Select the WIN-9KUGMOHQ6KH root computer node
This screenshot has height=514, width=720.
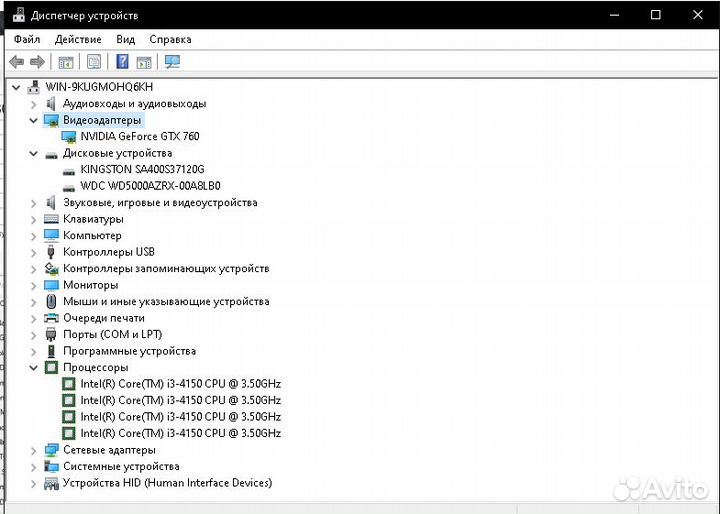click(99, 87)
